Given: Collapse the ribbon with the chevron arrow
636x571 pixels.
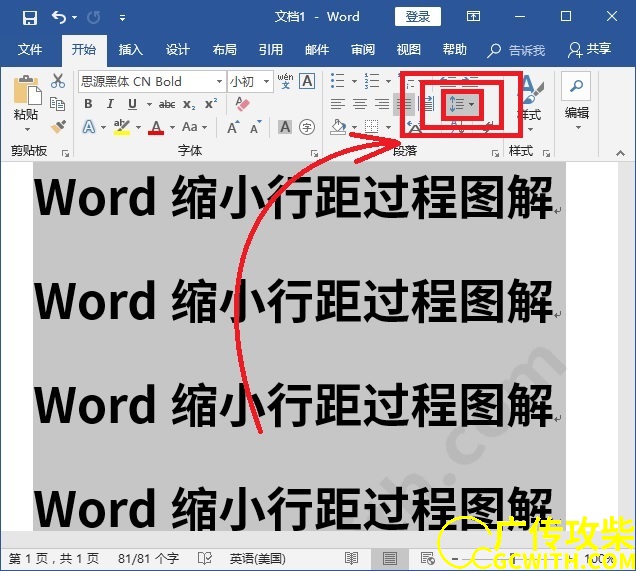Looking at the screenshot, I should [x=620, y=153].
